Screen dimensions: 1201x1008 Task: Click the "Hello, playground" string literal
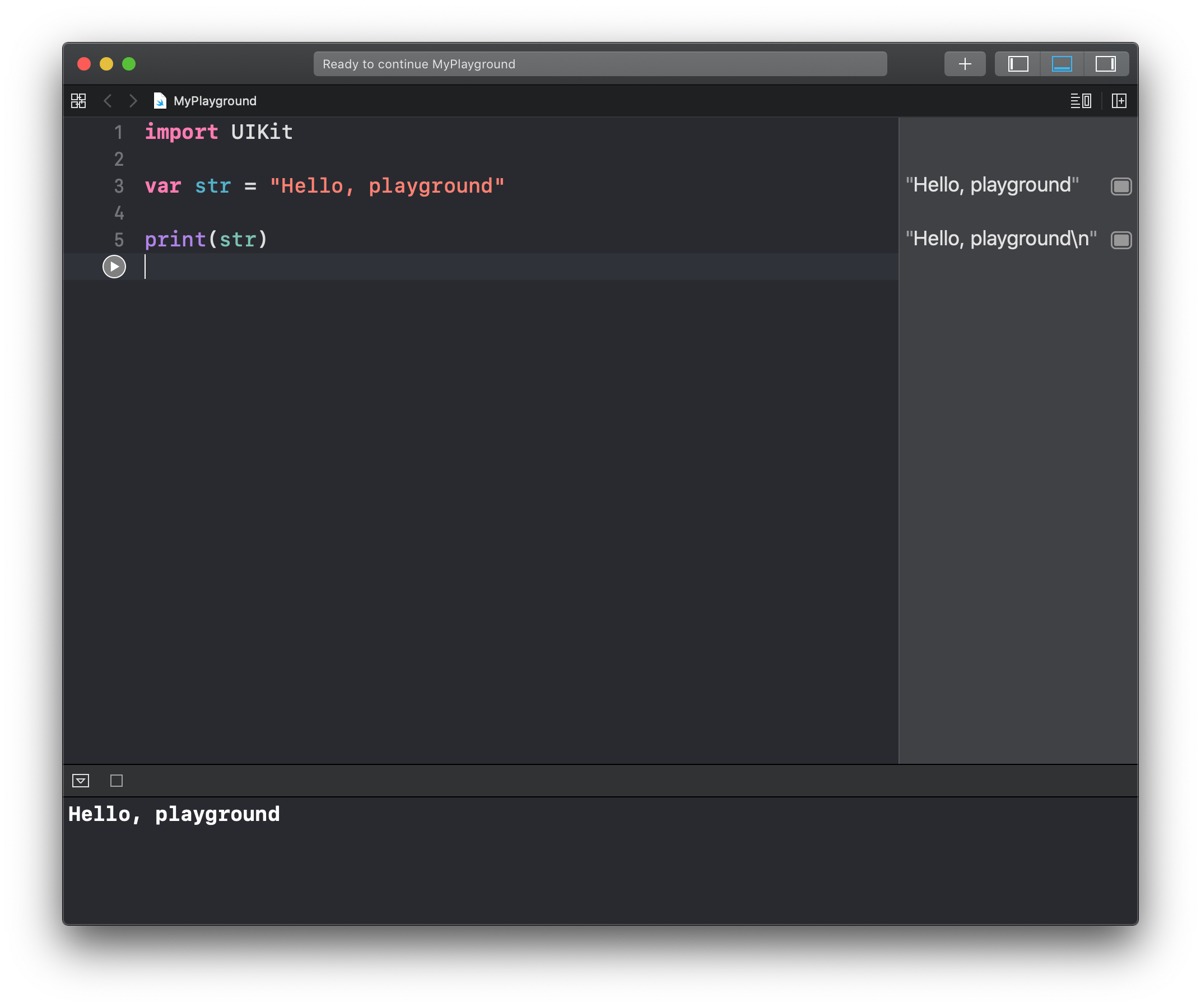[x=387, y=186]
